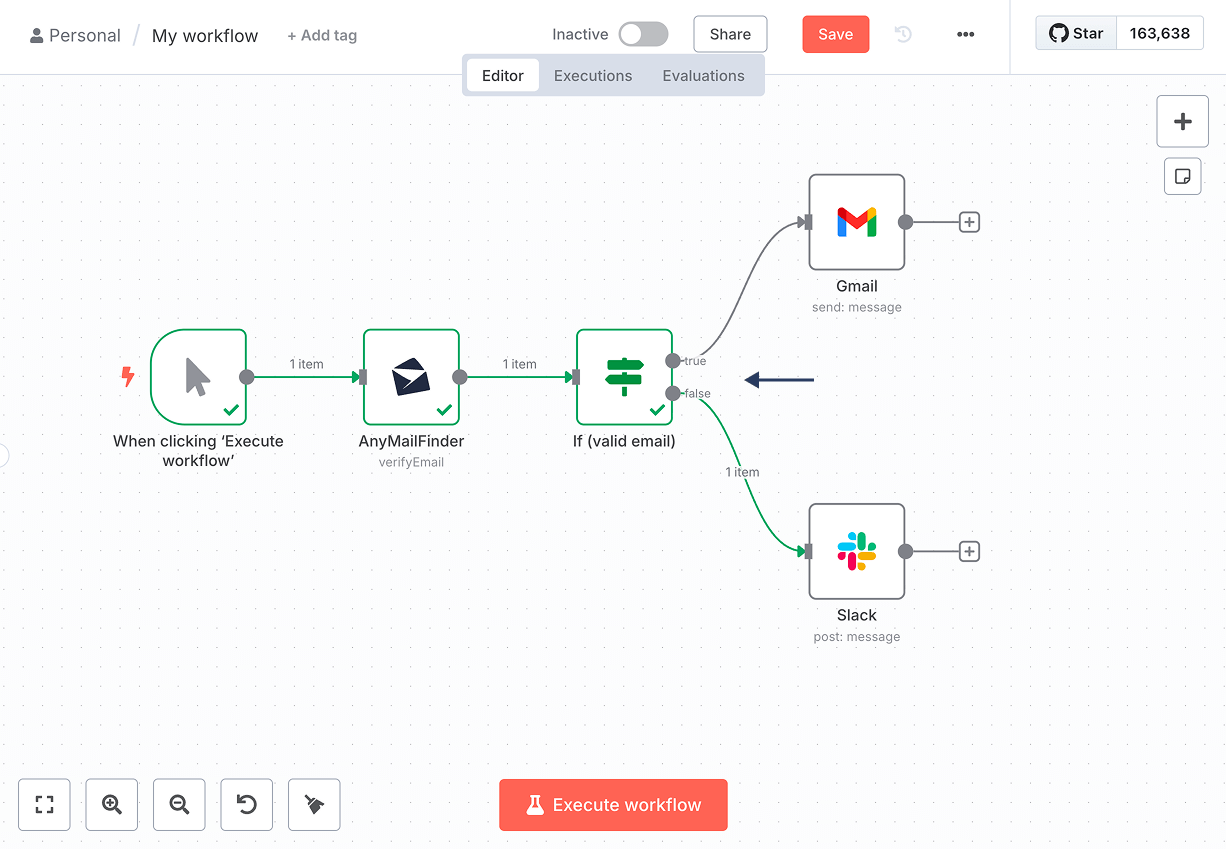
Task: Switch to the Evaluations tab
Action: [703, 76]
